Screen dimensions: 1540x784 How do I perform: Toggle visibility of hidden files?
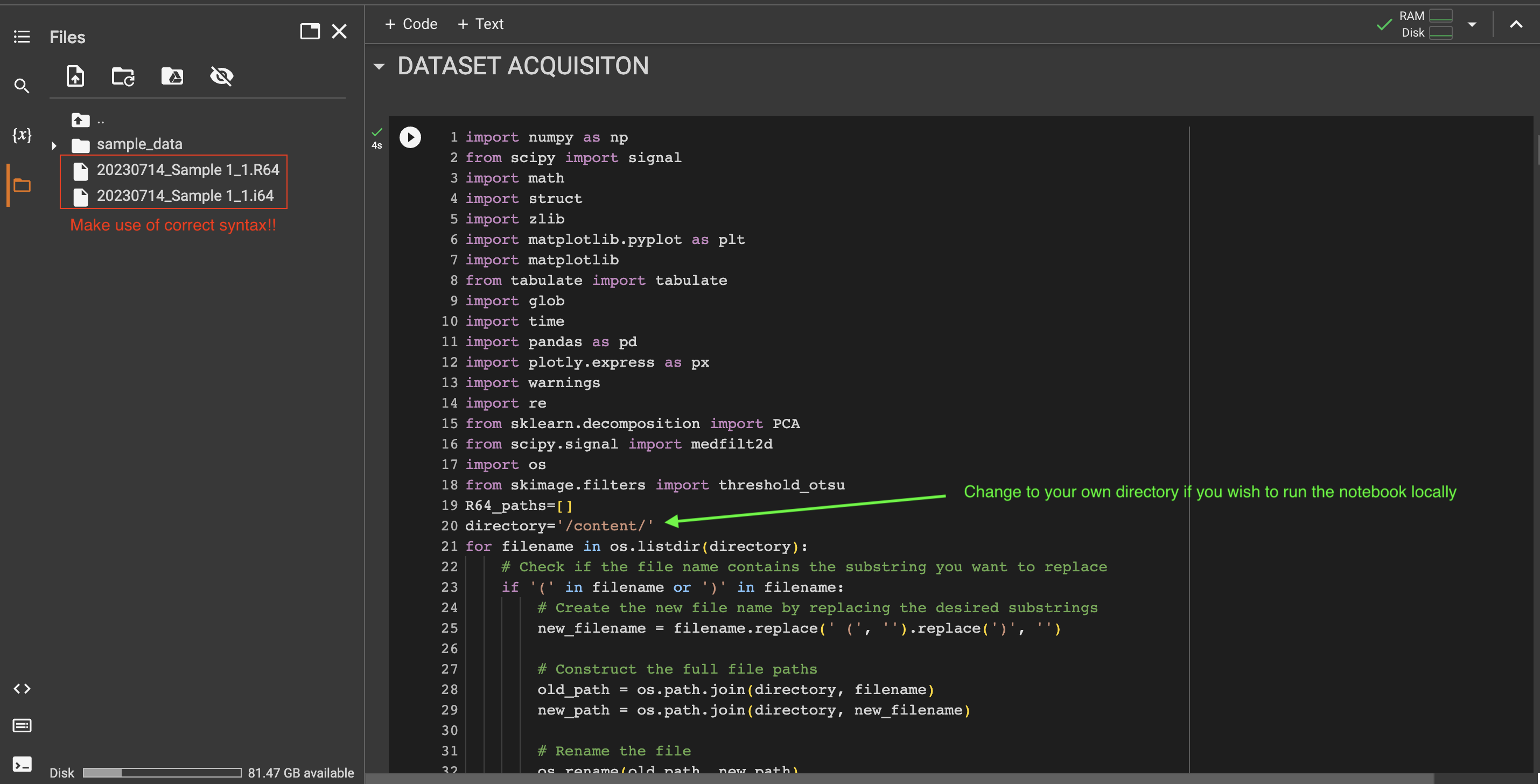[221, 76]
